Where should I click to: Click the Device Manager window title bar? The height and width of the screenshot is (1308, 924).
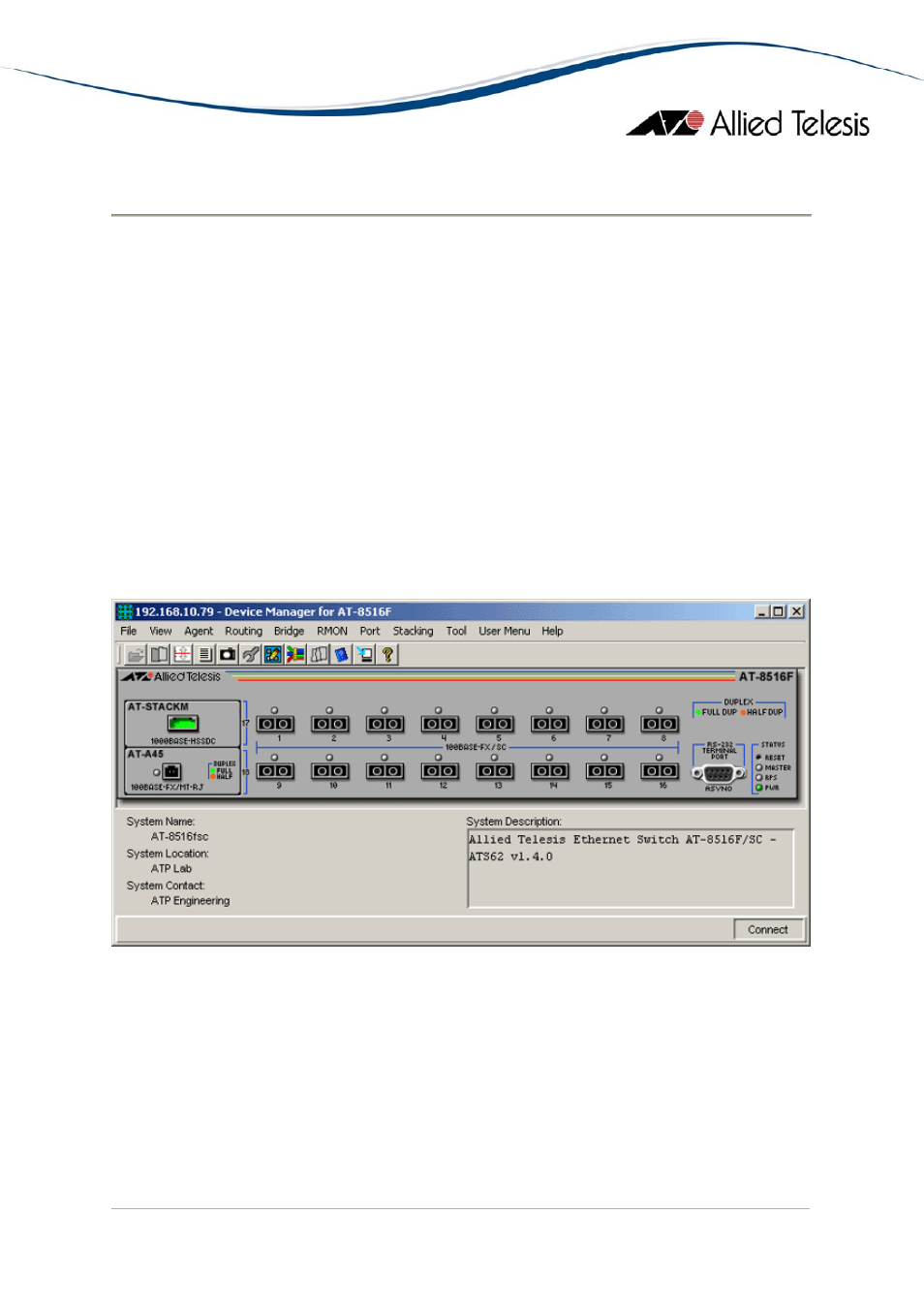pyautogui.click(x=461, y=611)
